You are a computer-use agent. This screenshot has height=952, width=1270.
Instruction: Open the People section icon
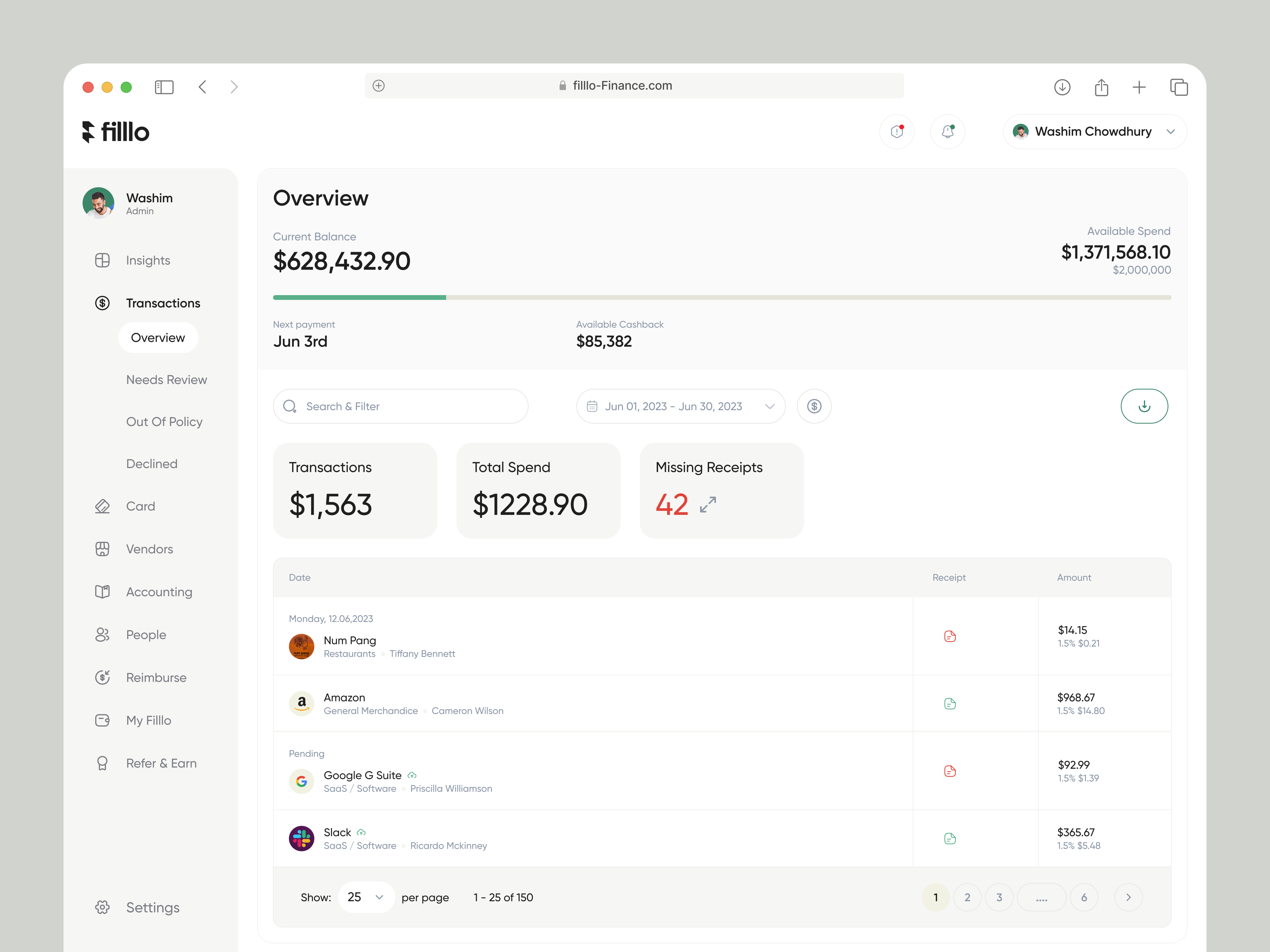coord(102,634)
